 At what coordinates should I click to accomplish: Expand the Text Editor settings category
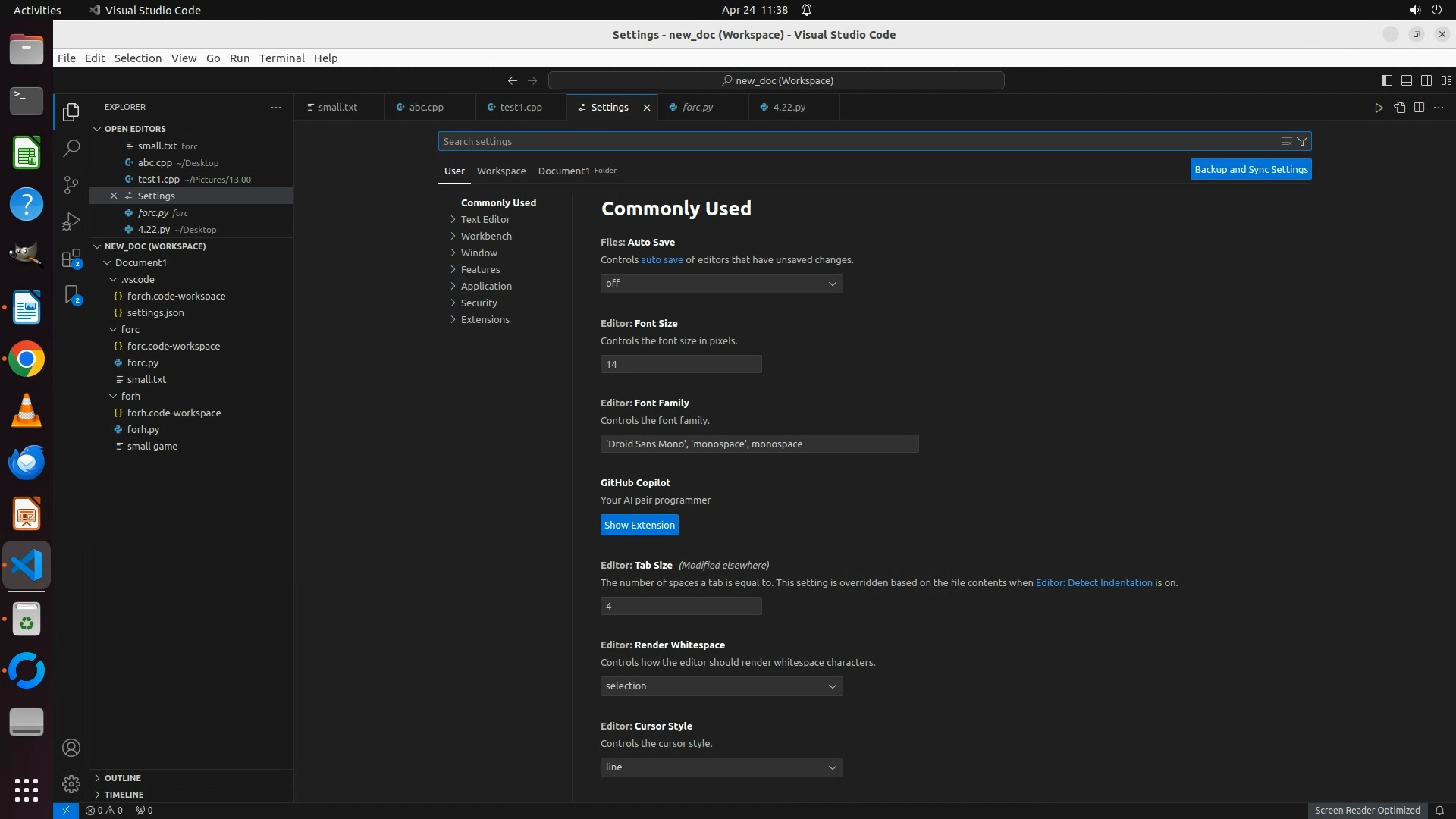pyautogui.click(x=485, y=219)
